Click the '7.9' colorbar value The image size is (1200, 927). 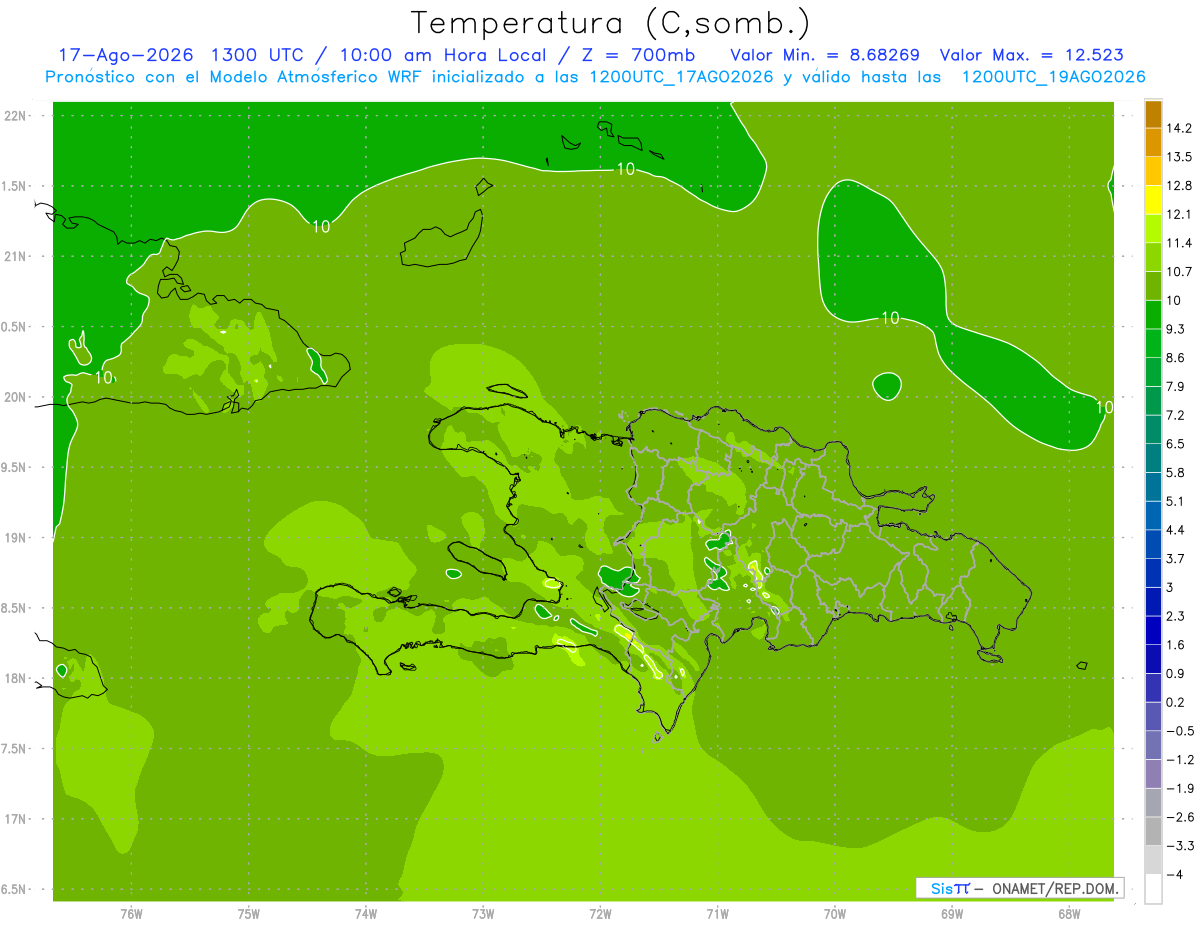tap(1176, 387)
